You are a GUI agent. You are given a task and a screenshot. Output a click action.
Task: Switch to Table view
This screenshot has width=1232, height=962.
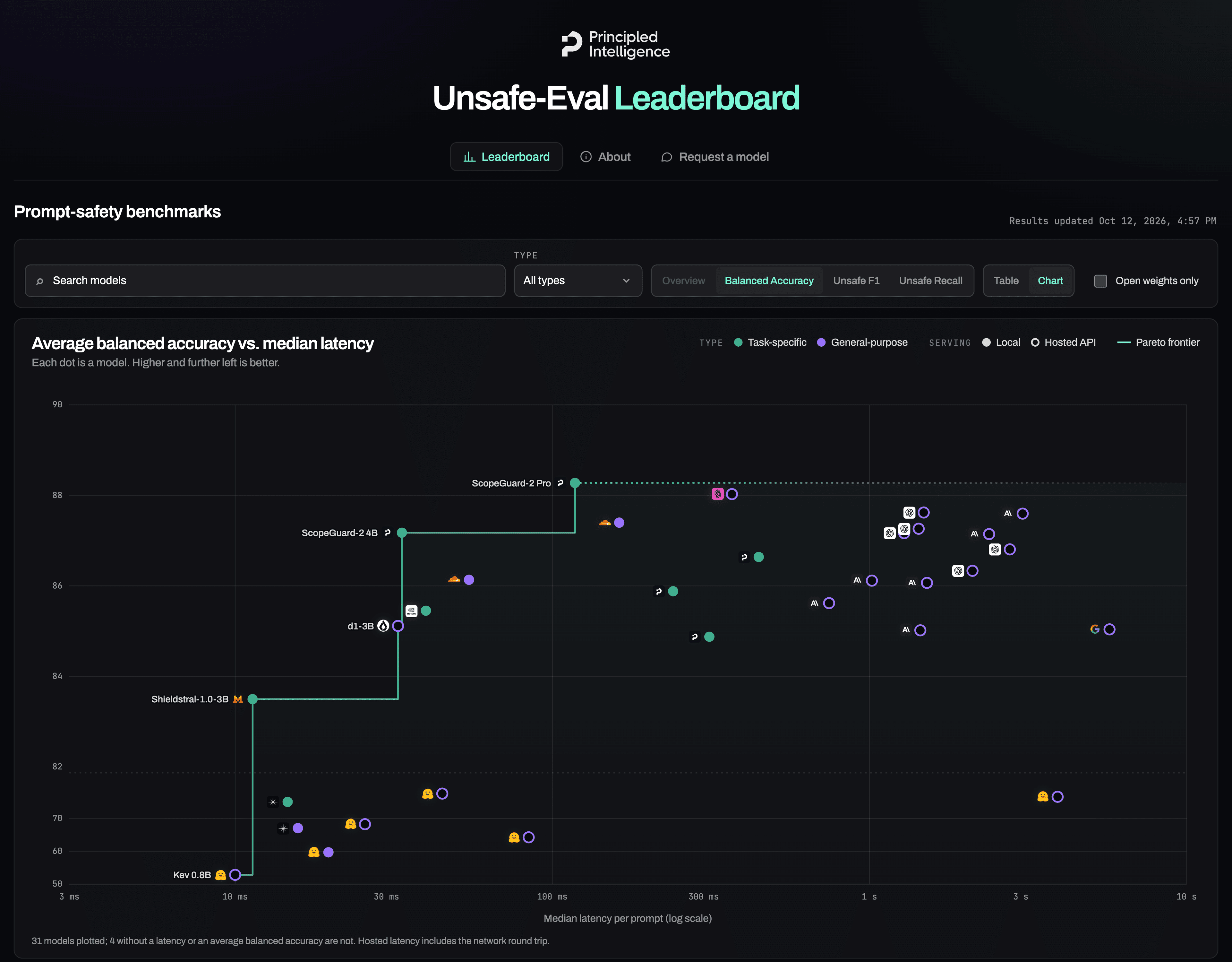click(1006, 281)
